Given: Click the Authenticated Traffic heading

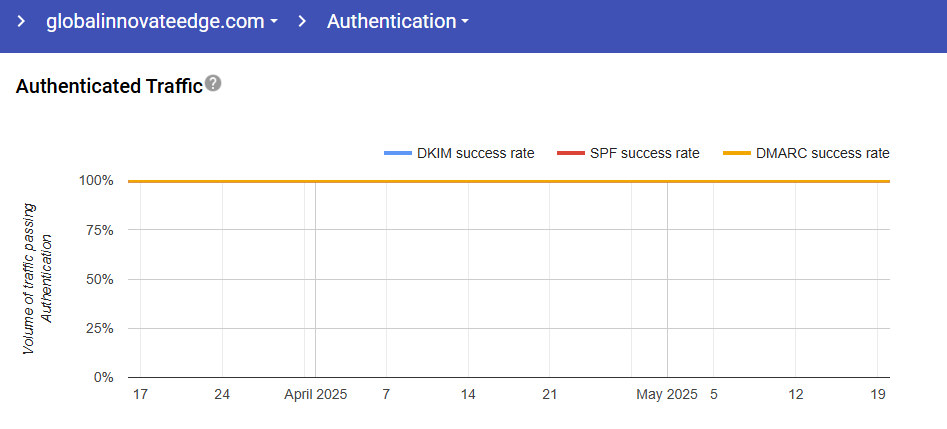Looking at the screenshot, I should (109, 87).
